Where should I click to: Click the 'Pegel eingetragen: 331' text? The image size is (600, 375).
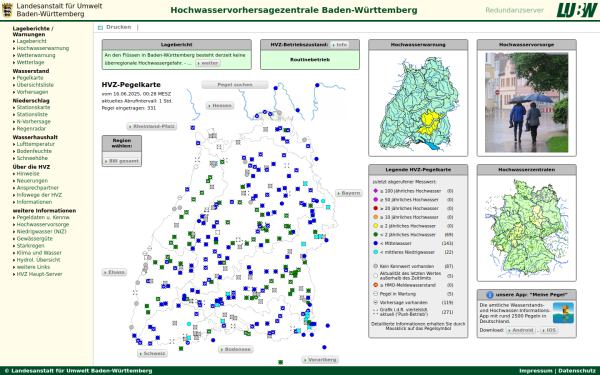[129, 108]
